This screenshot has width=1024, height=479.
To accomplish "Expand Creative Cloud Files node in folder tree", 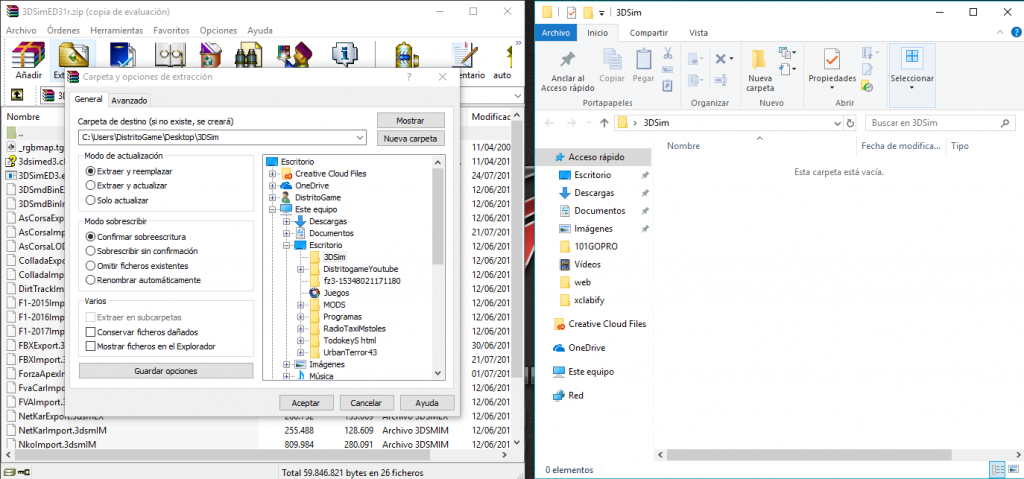I will (x=272, y=174).
